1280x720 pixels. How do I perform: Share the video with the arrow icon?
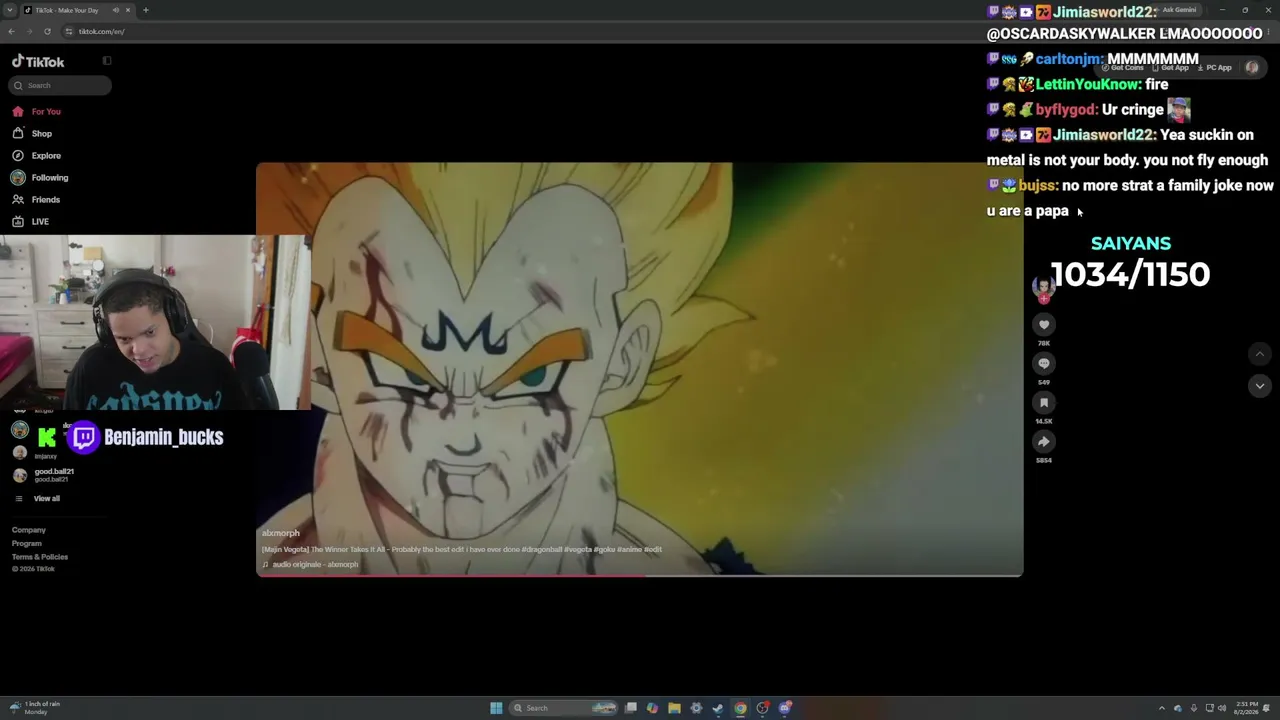pos(1043,442)
